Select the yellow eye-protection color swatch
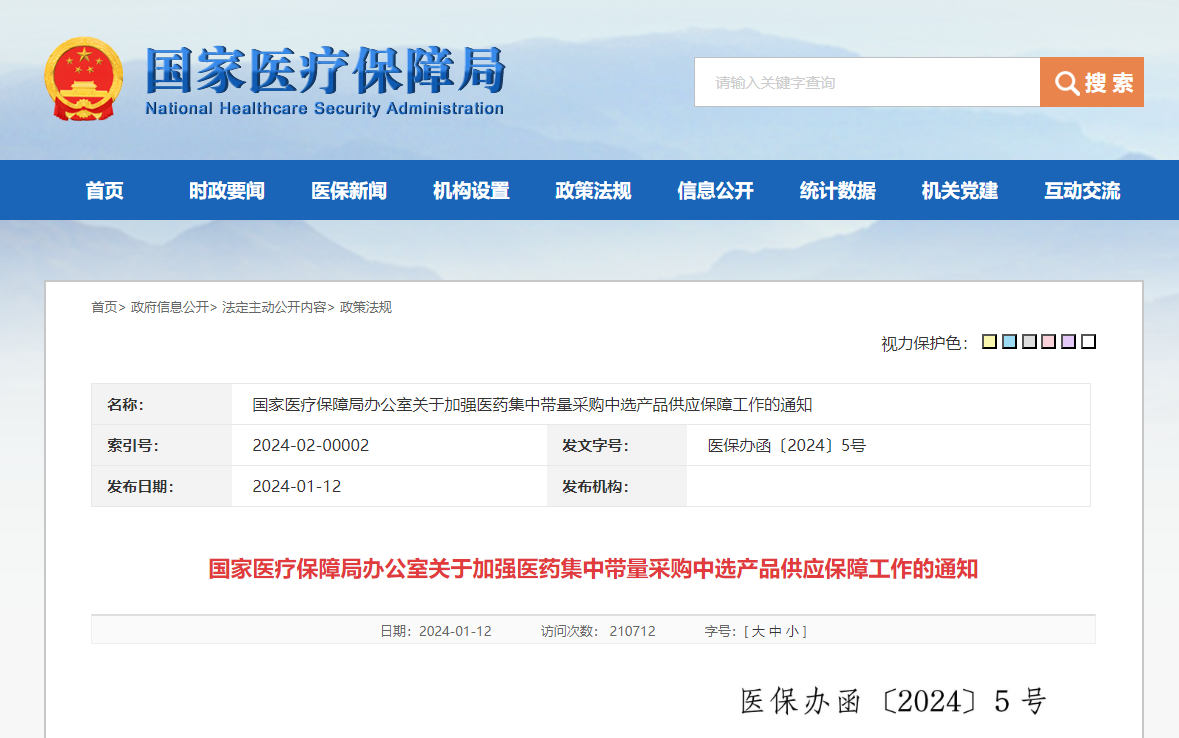Viewport: 1179px width, 738px height. click(990, 342)
